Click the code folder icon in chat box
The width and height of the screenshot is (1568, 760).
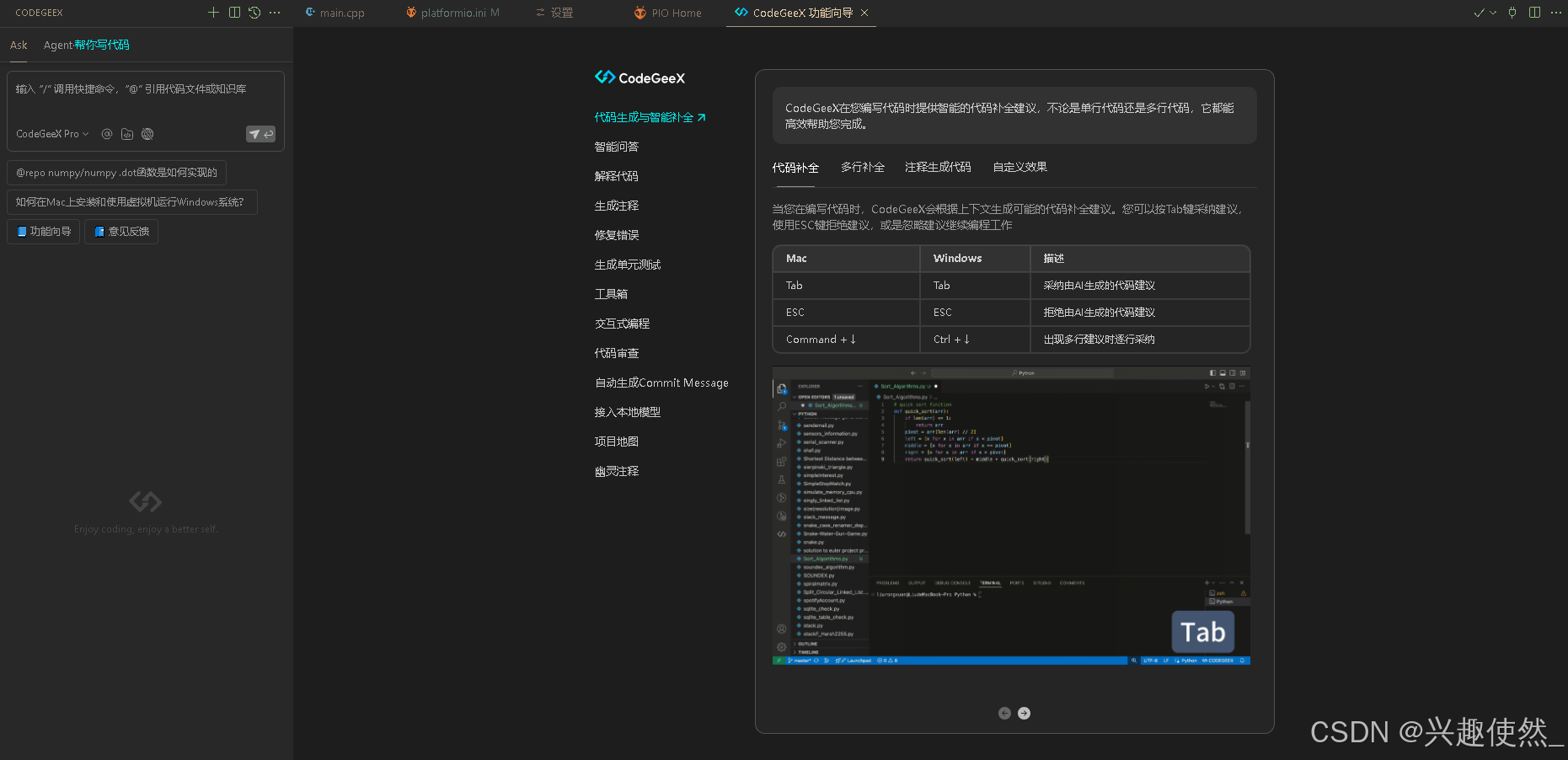[127, 134]
